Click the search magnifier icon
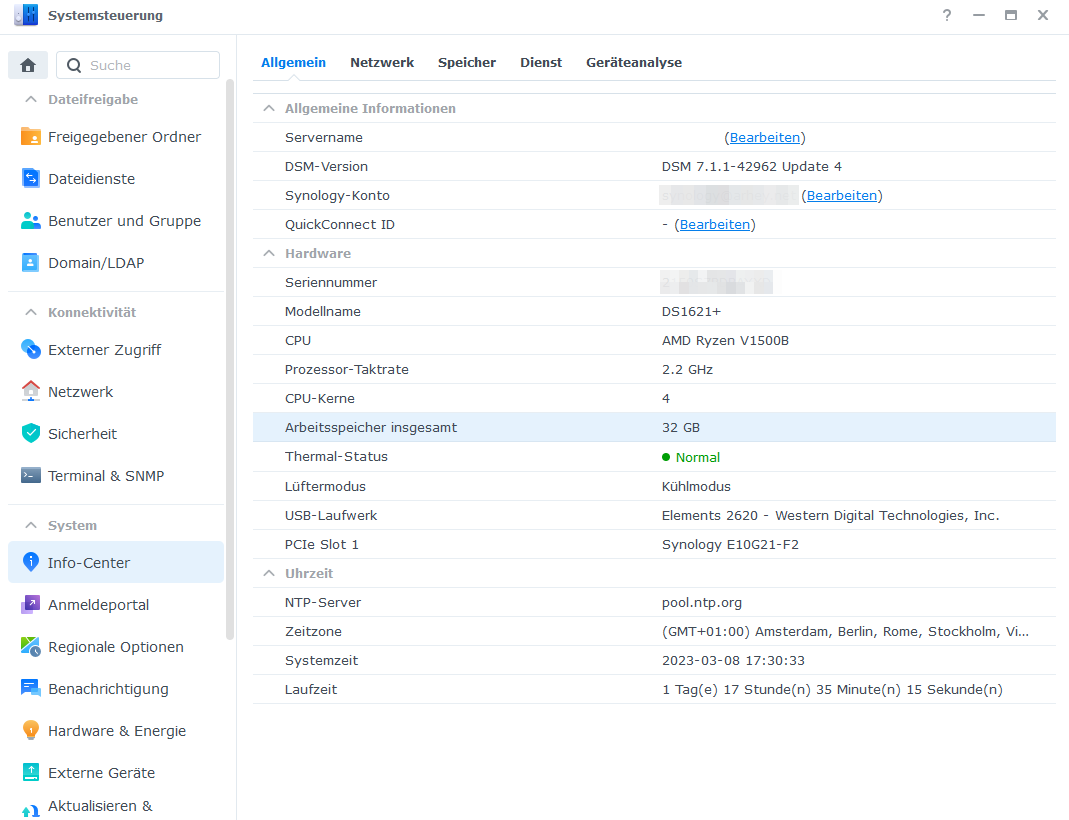 click(74, 65)
